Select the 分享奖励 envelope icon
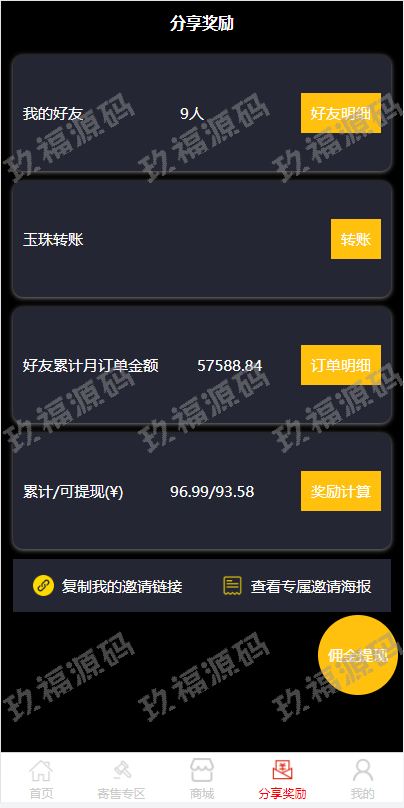404x808 pixels. (282, 771)
